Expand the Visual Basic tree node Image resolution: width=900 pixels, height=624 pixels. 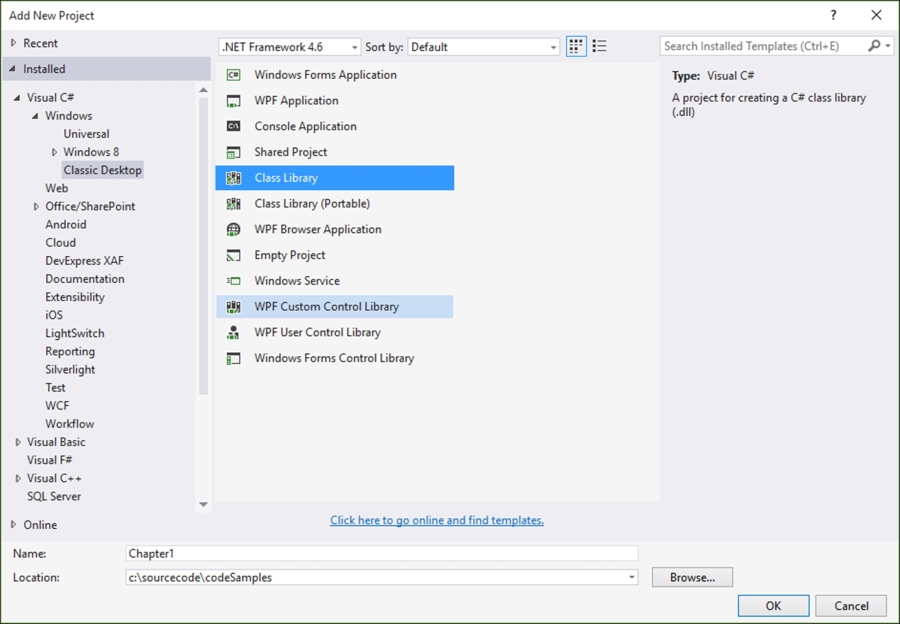[x=18, y=442]
